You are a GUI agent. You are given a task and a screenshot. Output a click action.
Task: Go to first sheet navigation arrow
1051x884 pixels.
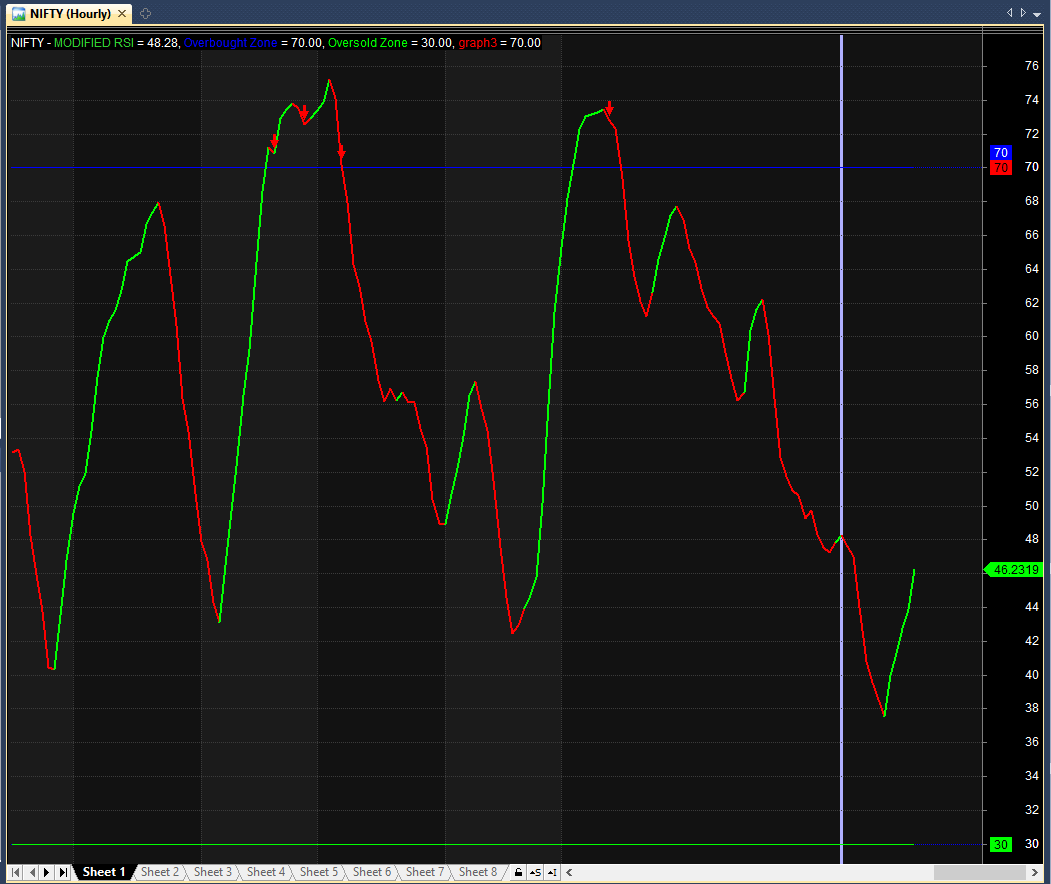[15, 872]
